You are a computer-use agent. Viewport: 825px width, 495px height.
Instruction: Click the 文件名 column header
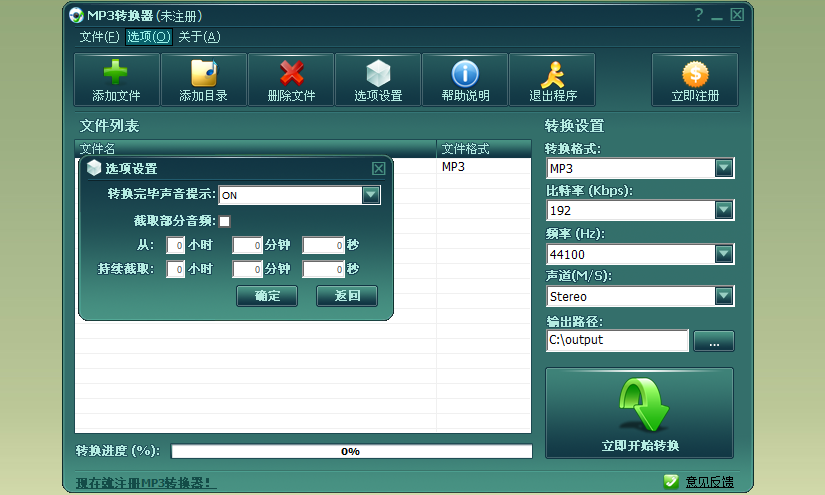(256, 149)
